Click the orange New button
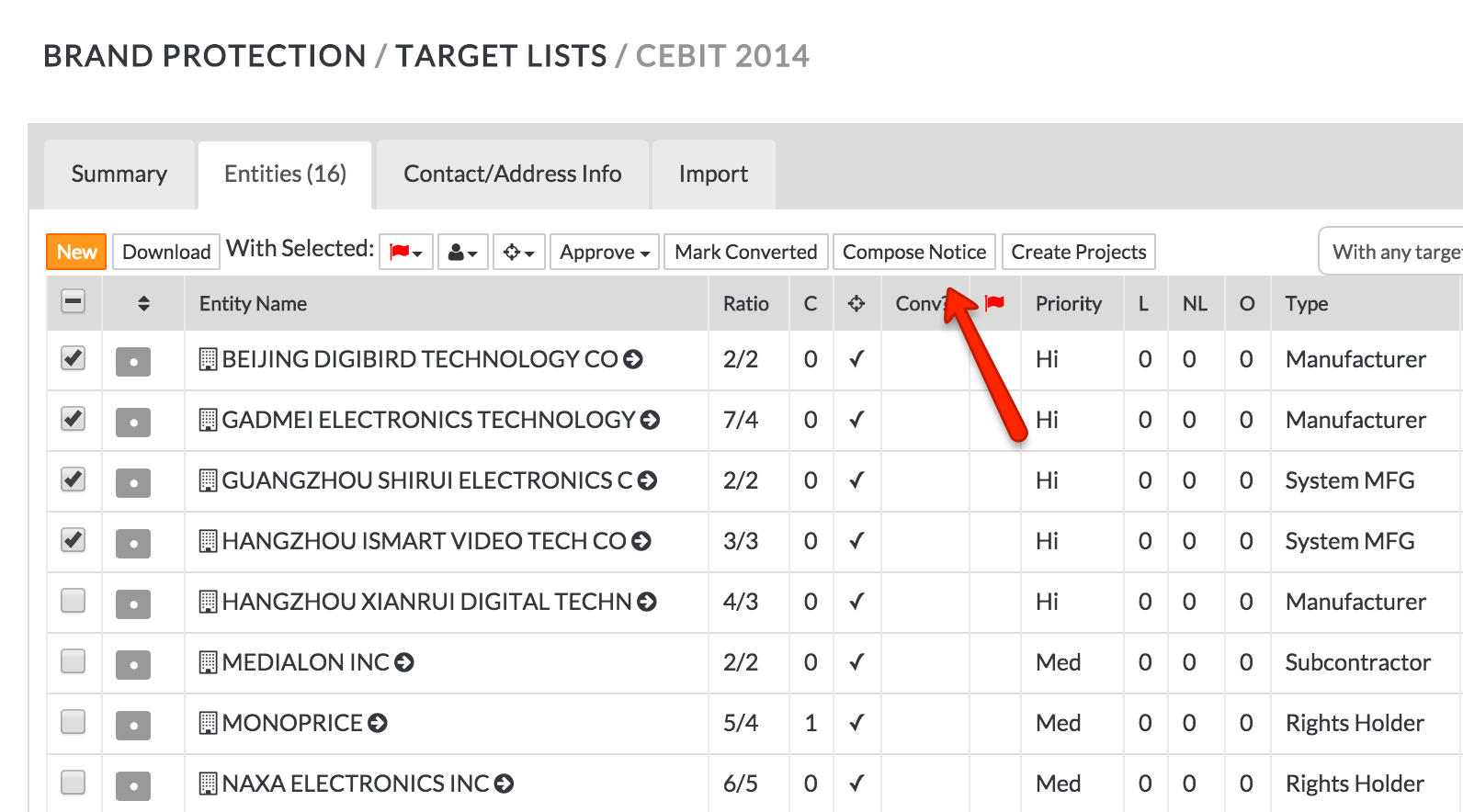The height and width of the screenshot is (812, 1463). tap(76, 252)
